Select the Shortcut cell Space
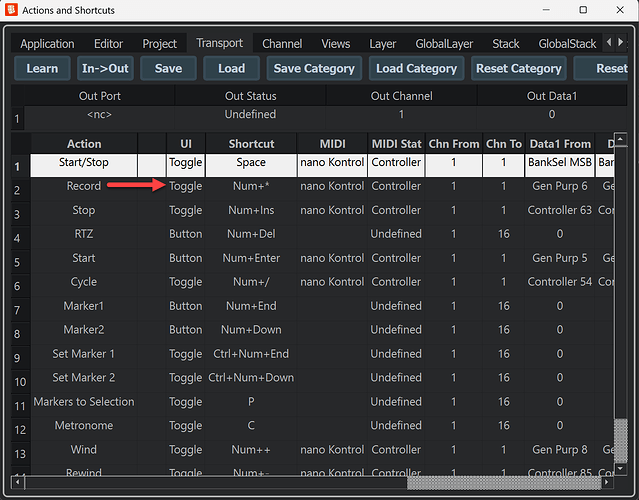Viewport: 639px width, 500px height. coord(251,163)
